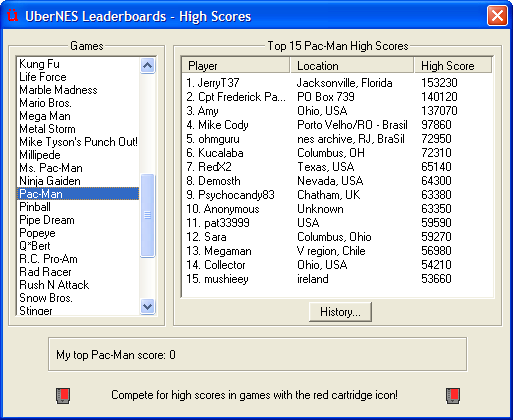Image resolution: width=513 pixels, height=420 pixels.
Task: Select Marble Madness in the Games list
Action: click(78, 90)
